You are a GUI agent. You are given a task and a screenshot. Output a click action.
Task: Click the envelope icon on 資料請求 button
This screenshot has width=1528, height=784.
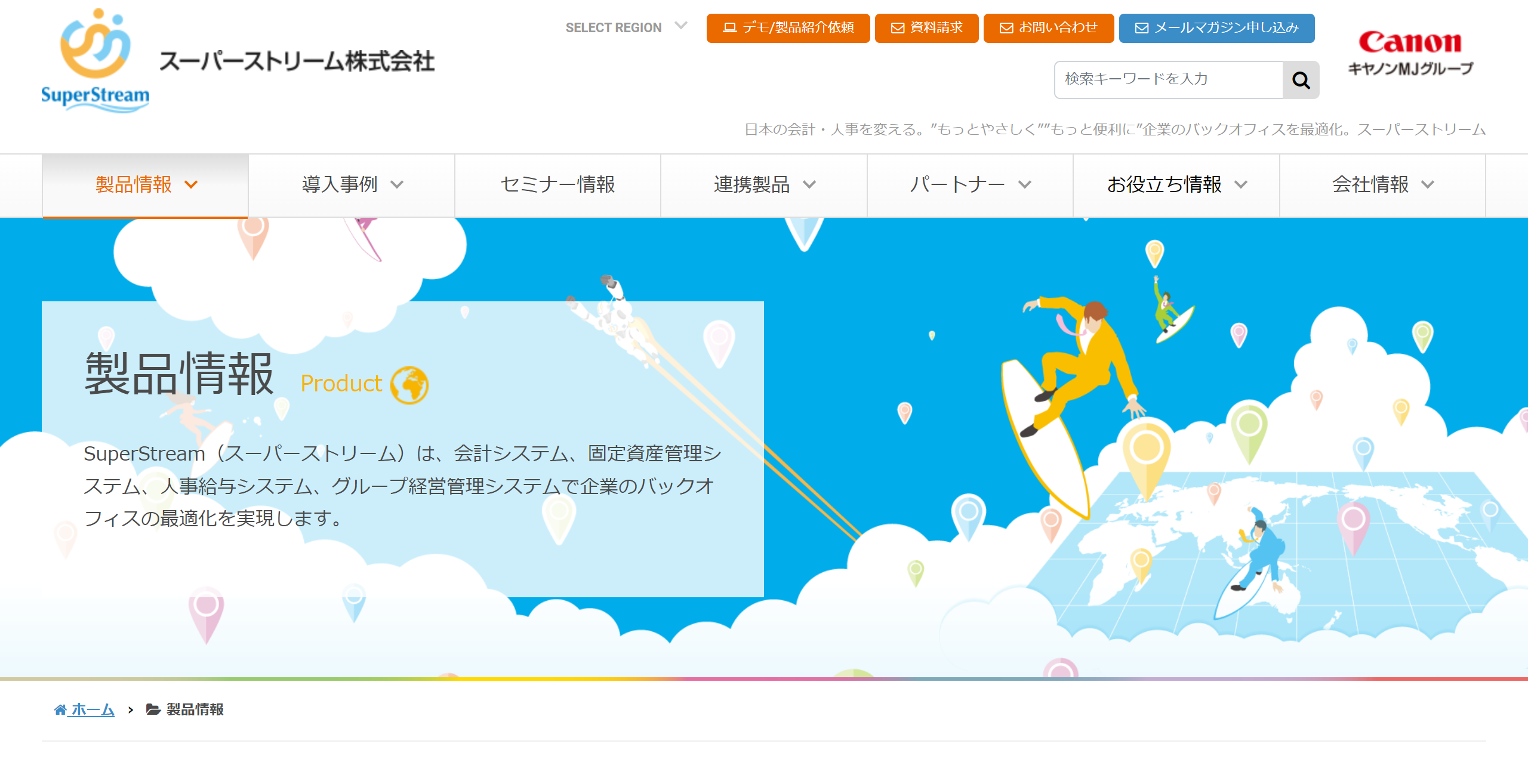click(x=898, y=27)
